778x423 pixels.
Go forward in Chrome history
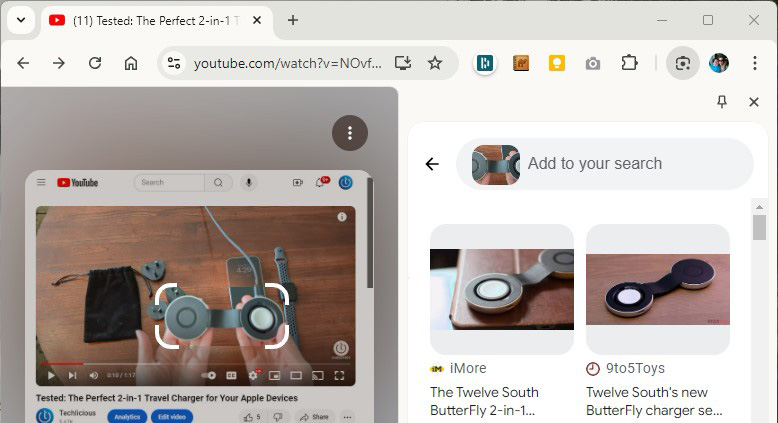(59, 63)
